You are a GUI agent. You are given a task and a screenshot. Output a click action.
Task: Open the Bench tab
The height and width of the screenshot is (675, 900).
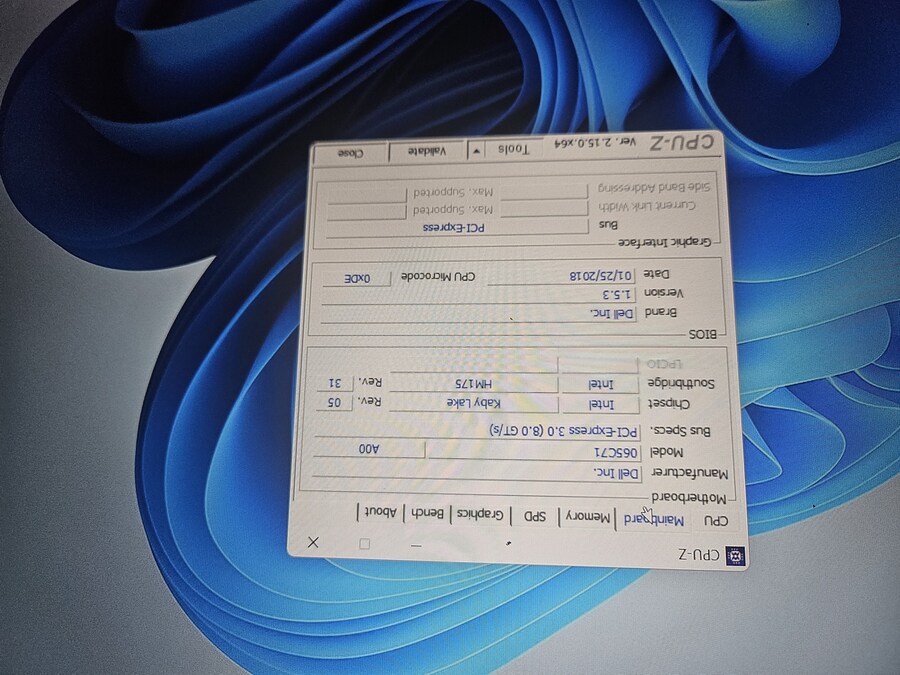(428, 513)
